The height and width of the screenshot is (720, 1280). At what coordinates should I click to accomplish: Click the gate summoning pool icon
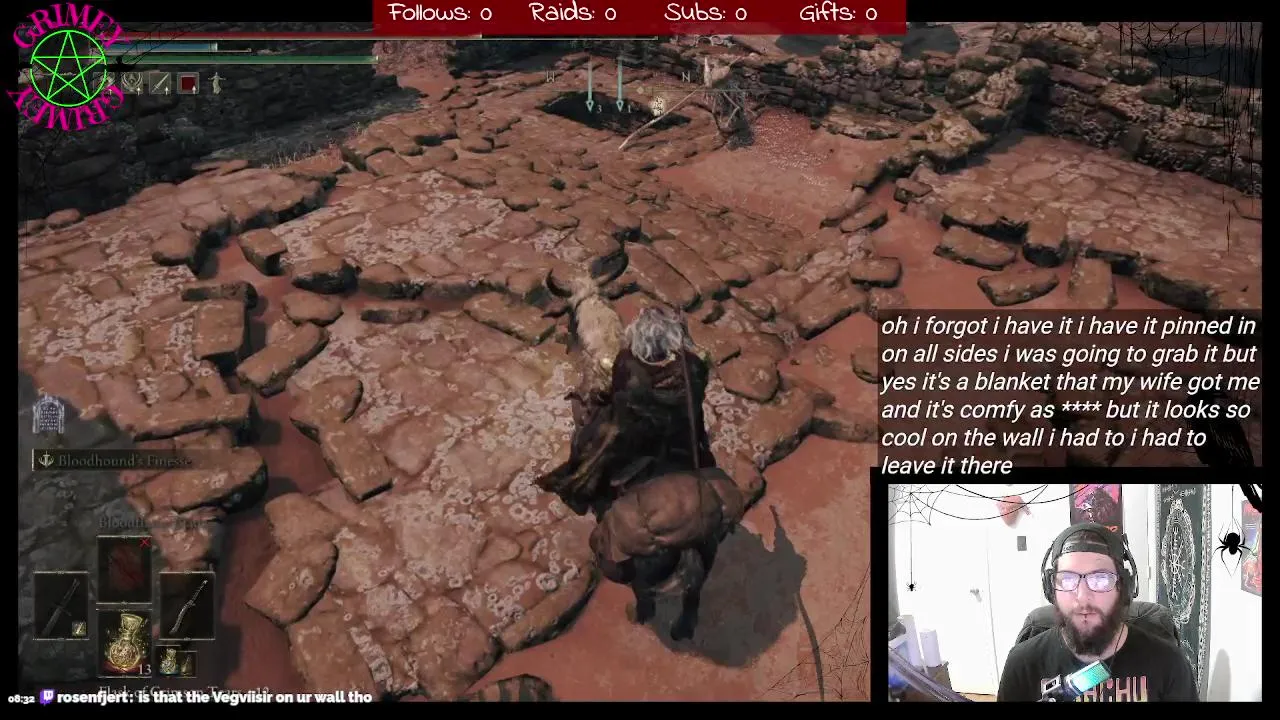(x=48, y=415)
